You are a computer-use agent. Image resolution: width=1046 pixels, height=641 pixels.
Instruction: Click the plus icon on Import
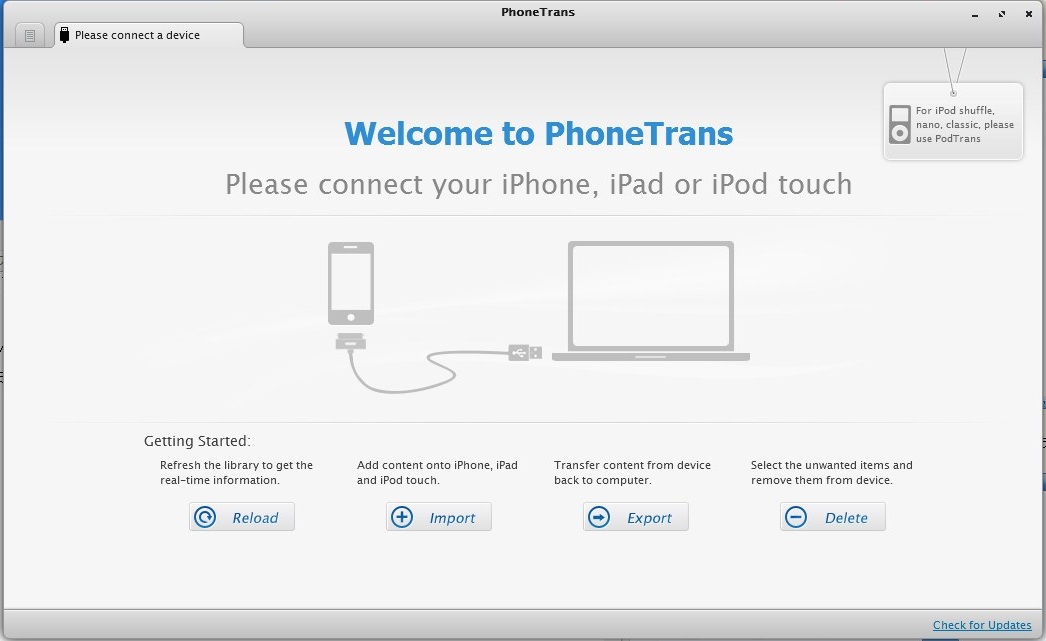point(402,517)
